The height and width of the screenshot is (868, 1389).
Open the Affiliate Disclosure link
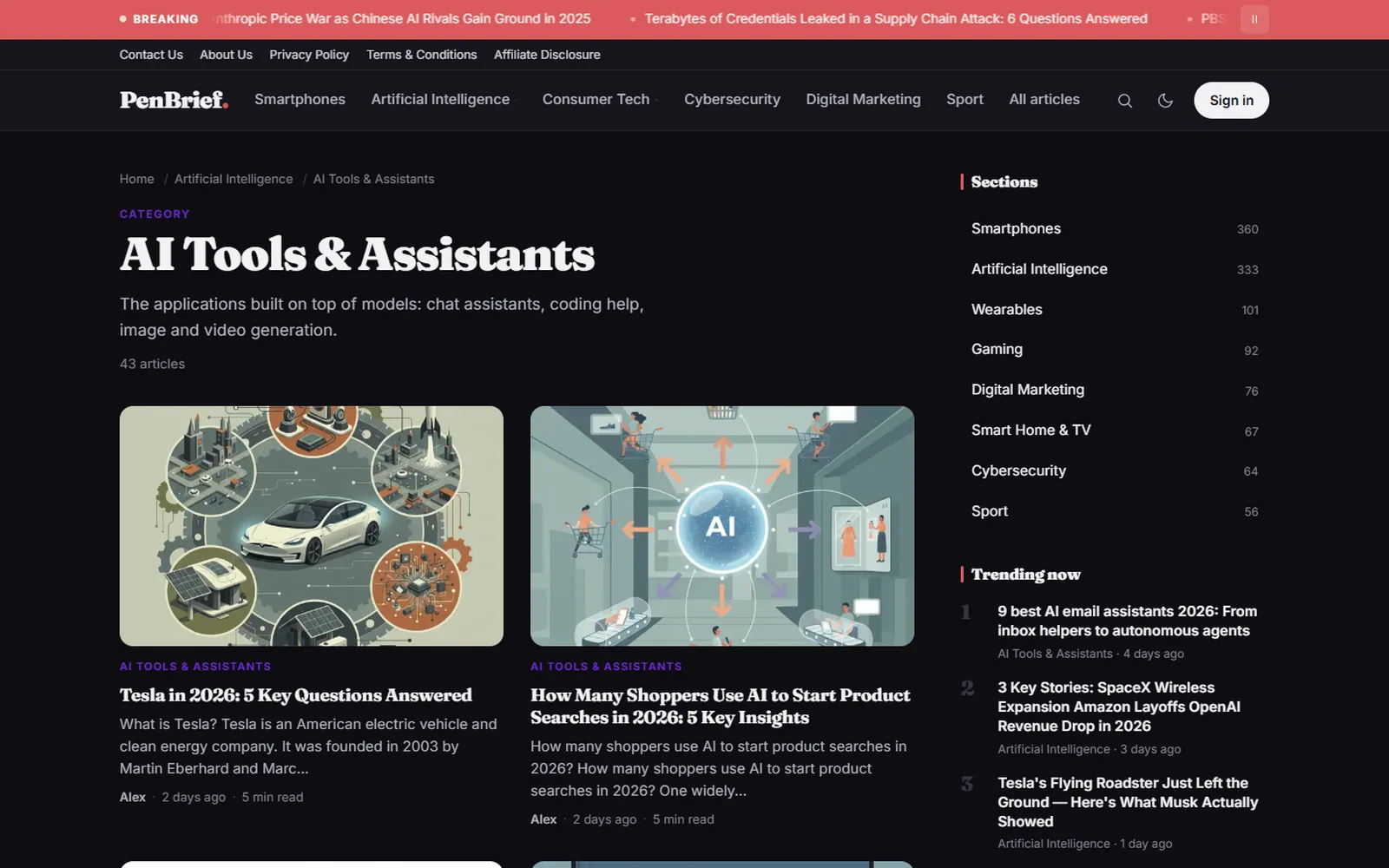[x=547, y=55]
